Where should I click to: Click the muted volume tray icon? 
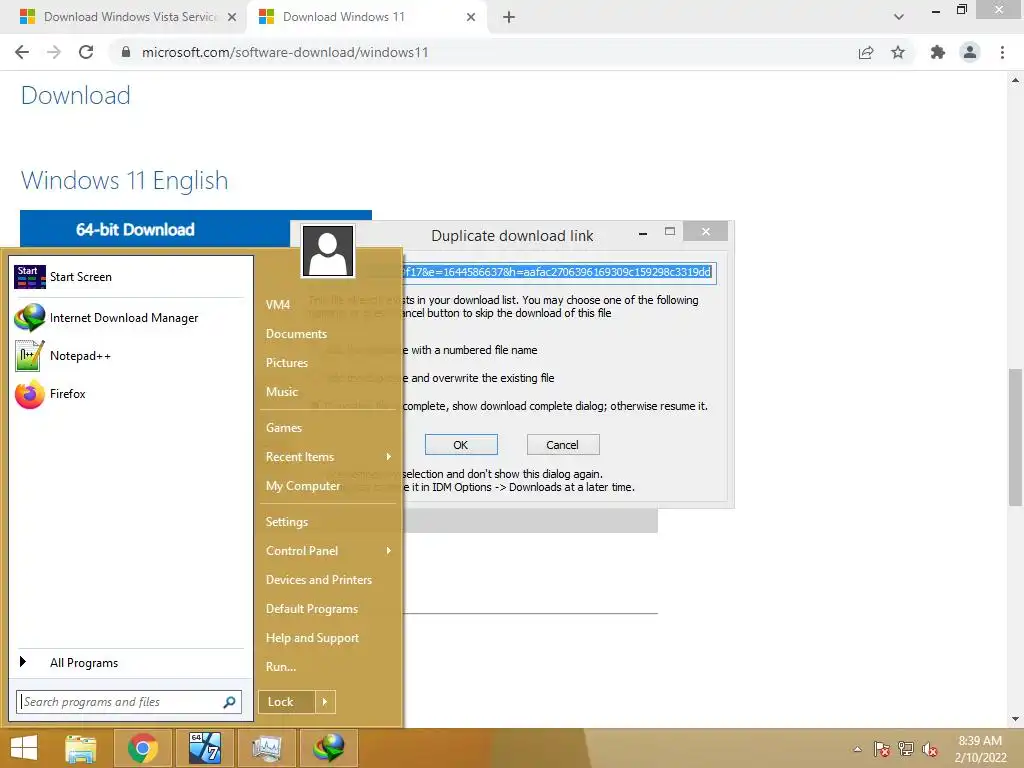pos(930,749)
